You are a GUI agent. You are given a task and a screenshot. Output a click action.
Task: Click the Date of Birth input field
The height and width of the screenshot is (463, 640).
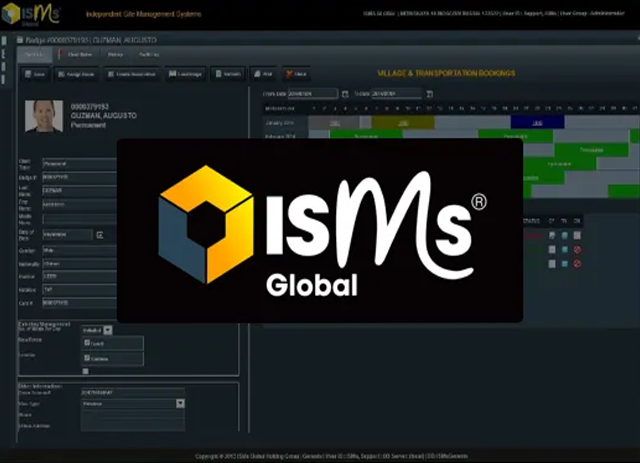click(x=67, y=235)
